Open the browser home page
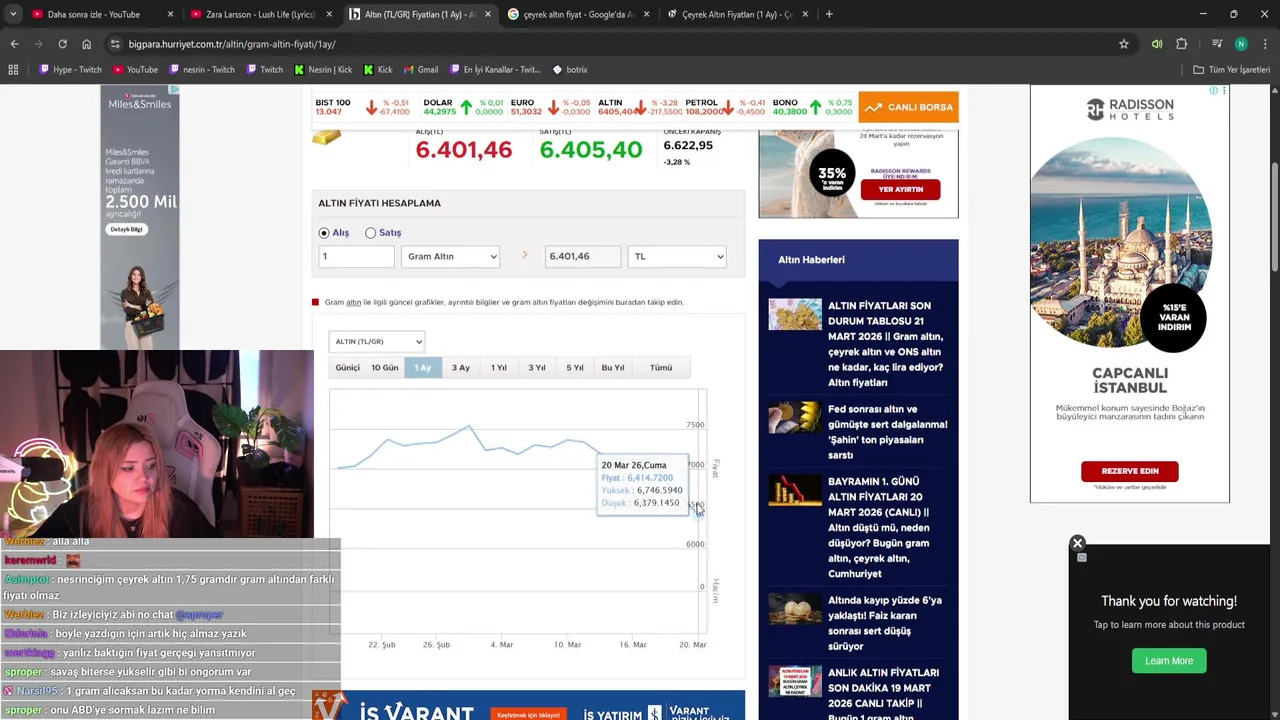 [86, 44]
